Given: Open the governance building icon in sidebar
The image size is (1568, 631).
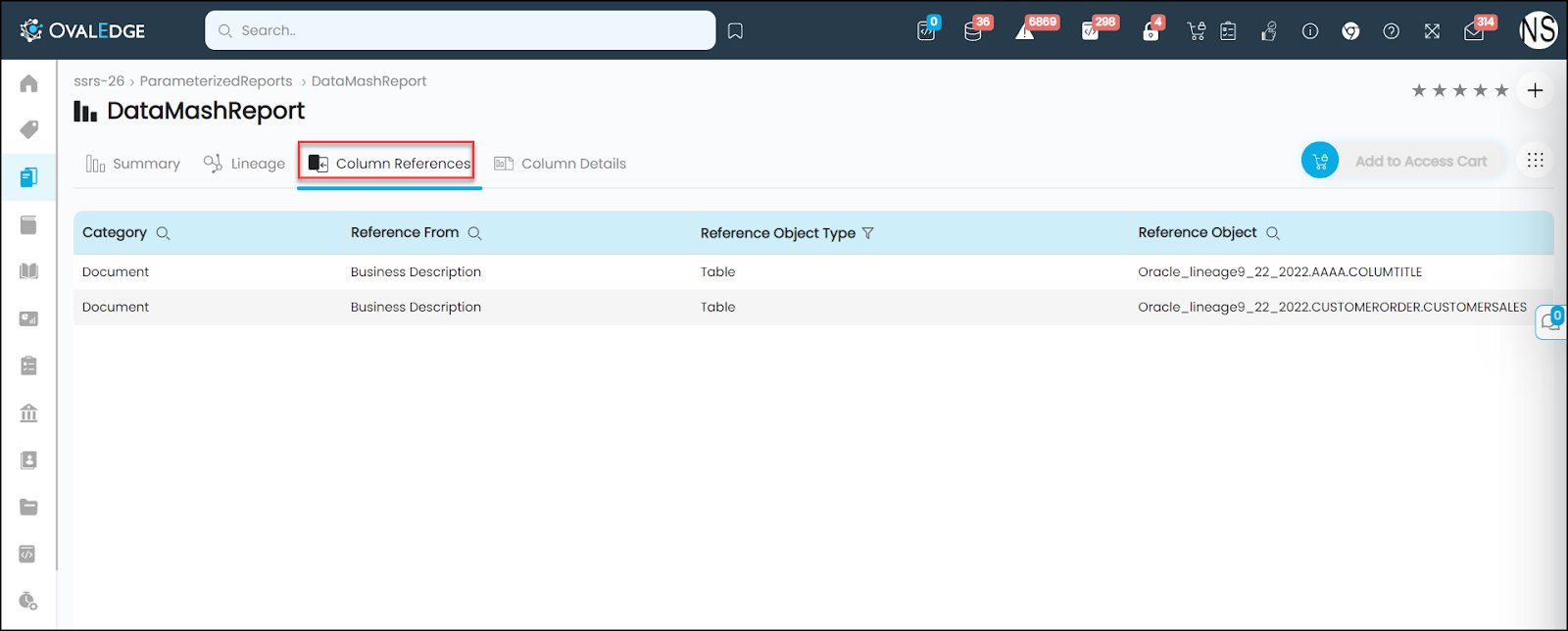Looking at the screenshot, I should 28,413.
